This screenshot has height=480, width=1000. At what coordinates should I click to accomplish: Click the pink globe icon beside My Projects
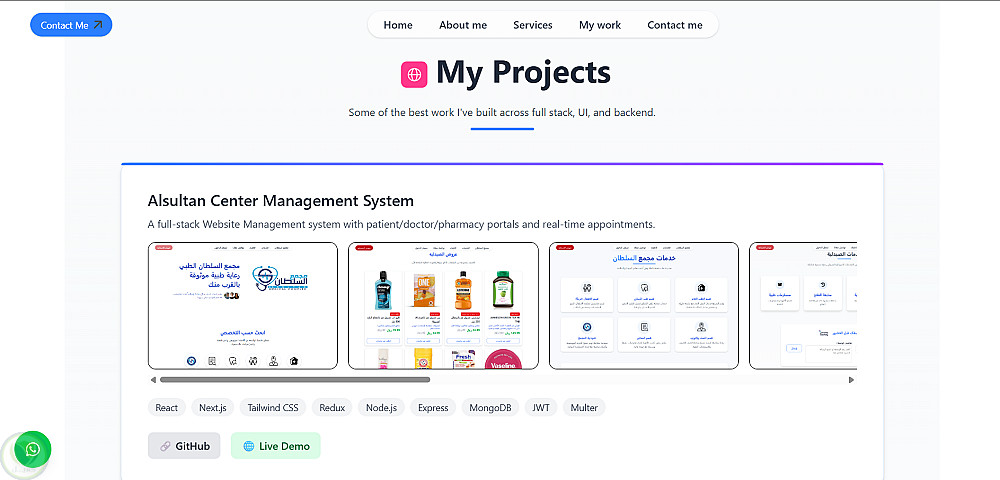click(414, 74)
